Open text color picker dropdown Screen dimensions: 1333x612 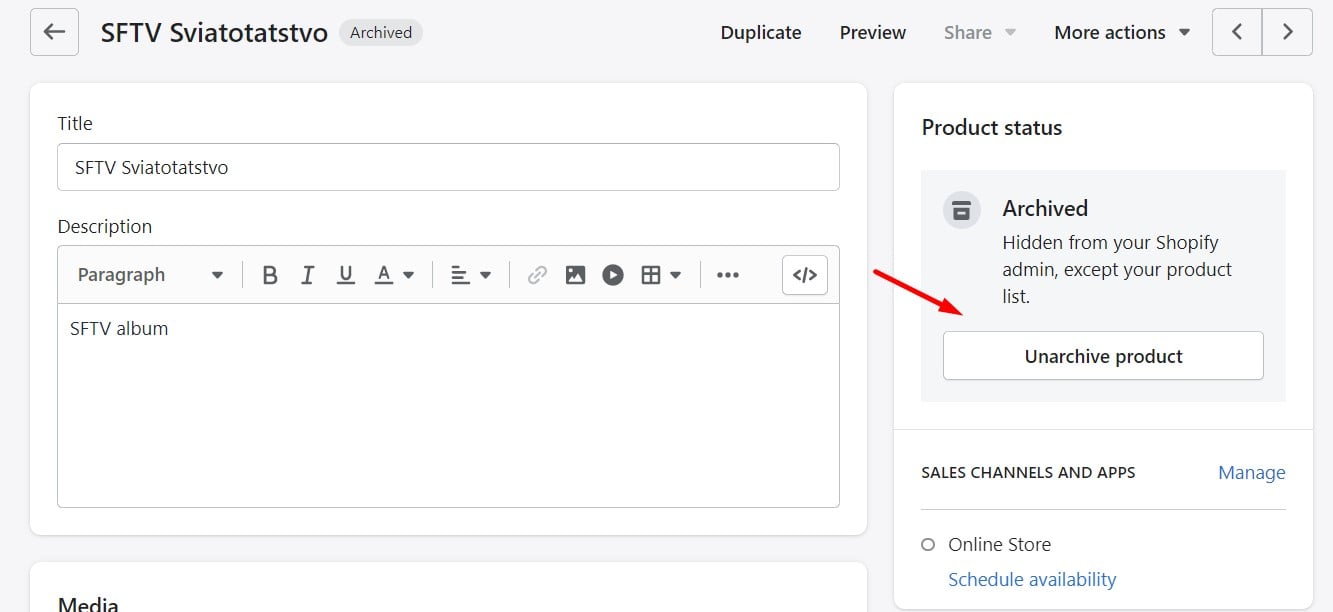point(394,275)
